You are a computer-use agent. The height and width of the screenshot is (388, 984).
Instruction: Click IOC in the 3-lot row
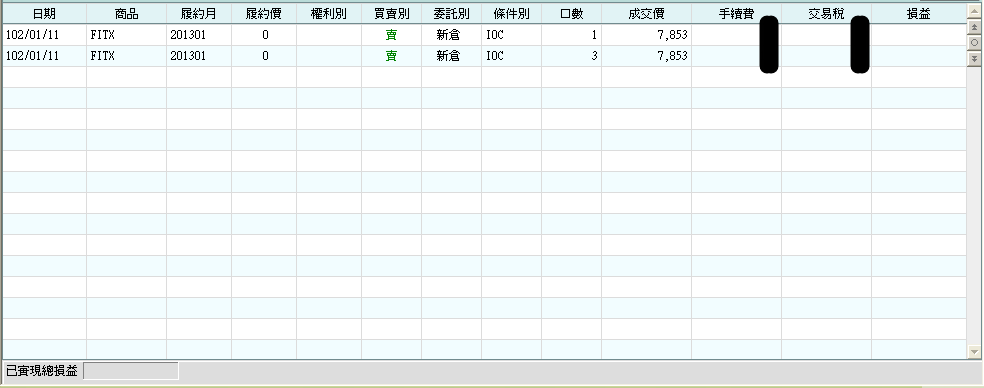pyautogui.click(x=495, y=56)
